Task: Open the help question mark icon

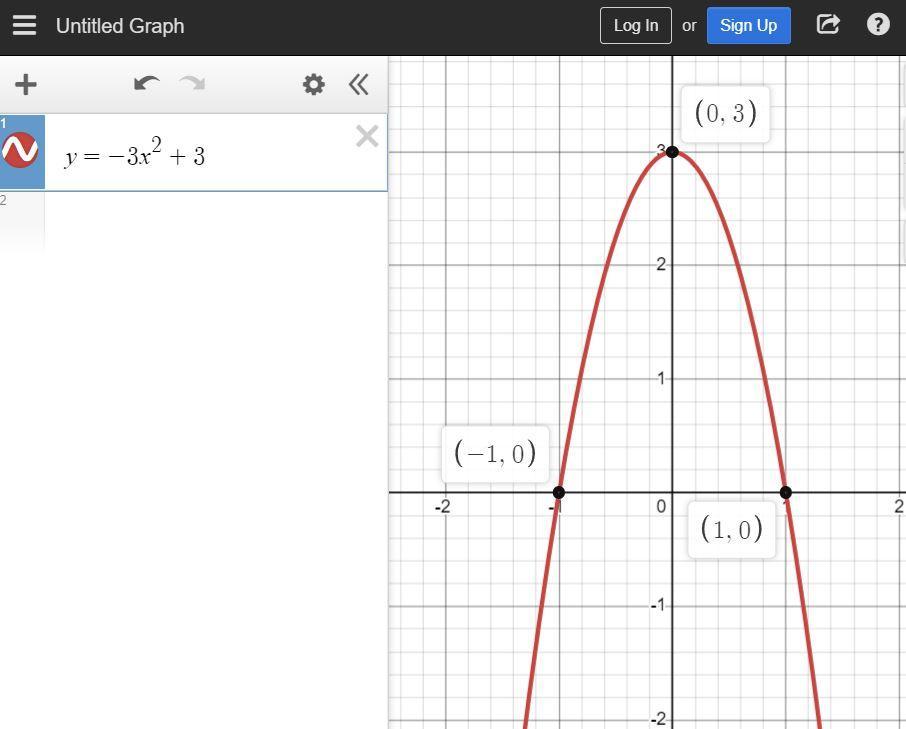Action: (878, 24)
